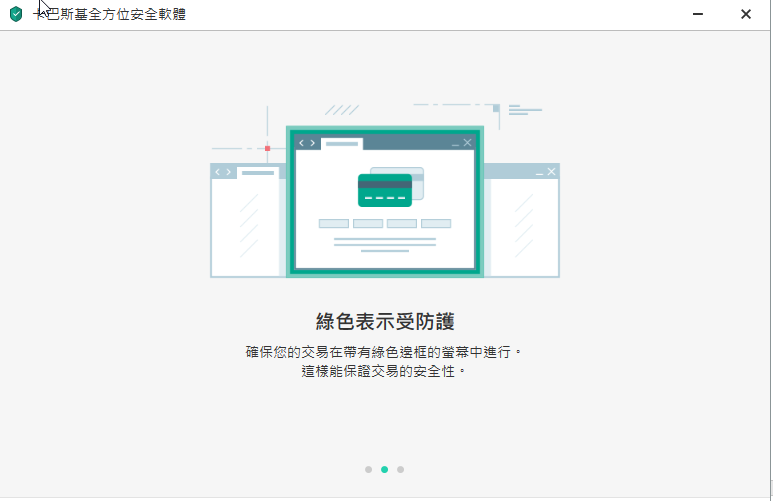773x501 pixels.
Task: Click the tab on the left background window illustration
Action: click(x=258, y=172)
